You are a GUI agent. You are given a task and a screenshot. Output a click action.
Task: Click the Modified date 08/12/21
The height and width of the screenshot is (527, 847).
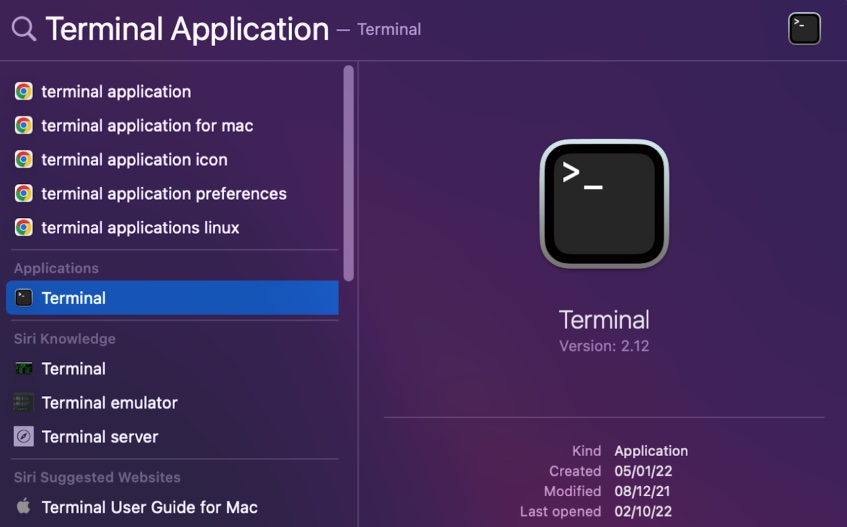tap(642, 491)
